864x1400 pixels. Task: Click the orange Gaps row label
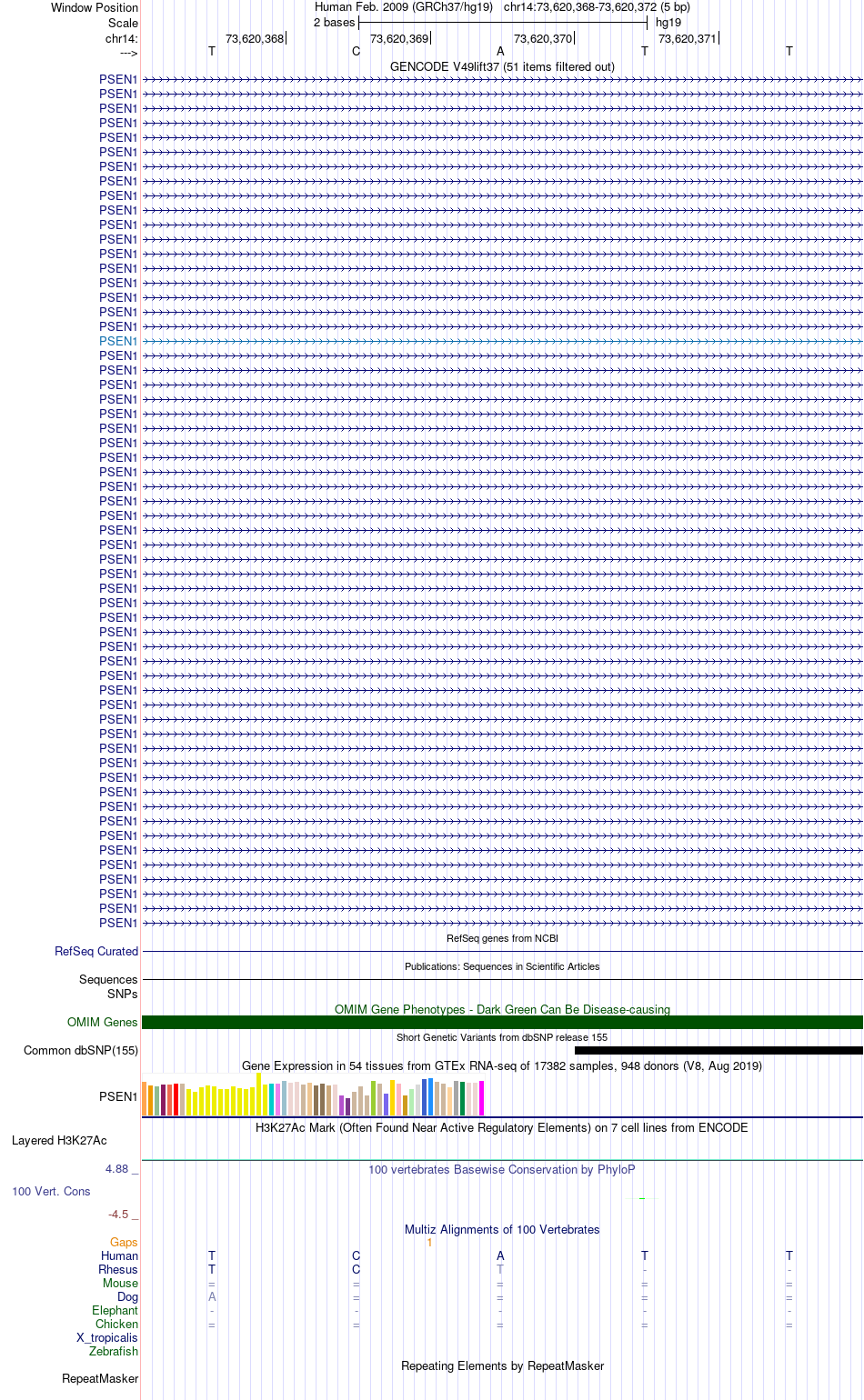124,1242
